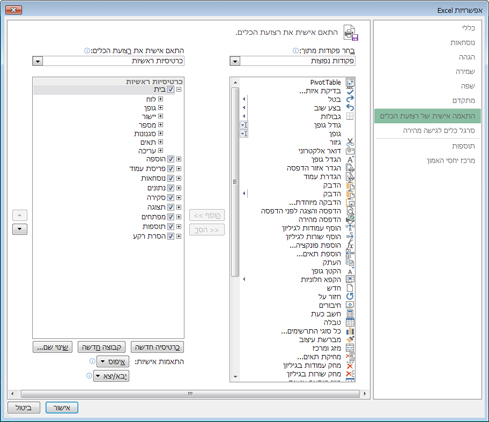This screenshot has height=422, width=489.
Task: Uncheck the בית main tab checkbox
Action: [x=171, y=89]
